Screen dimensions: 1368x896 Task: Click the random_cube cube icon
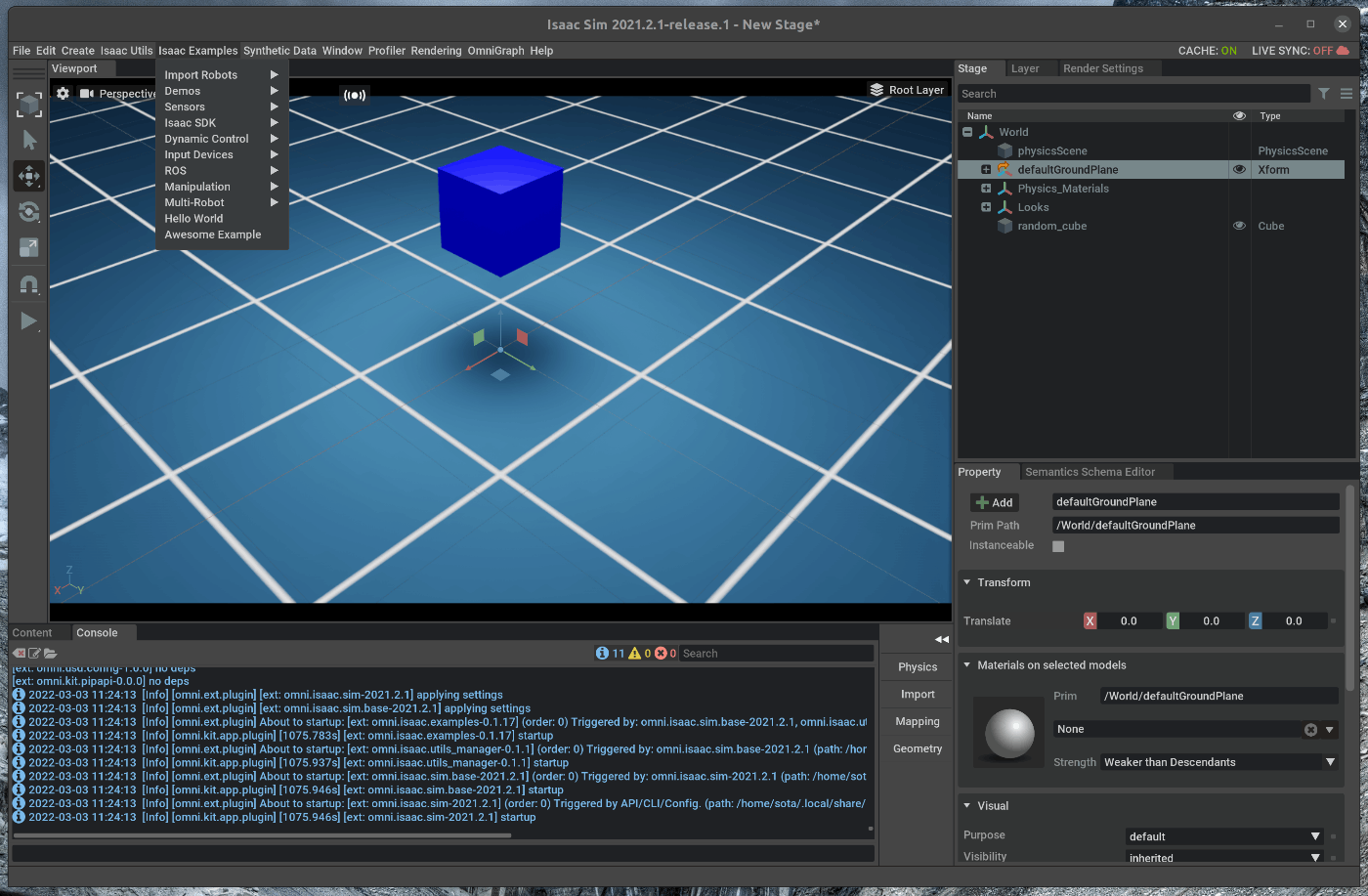tap(1005, 226)
